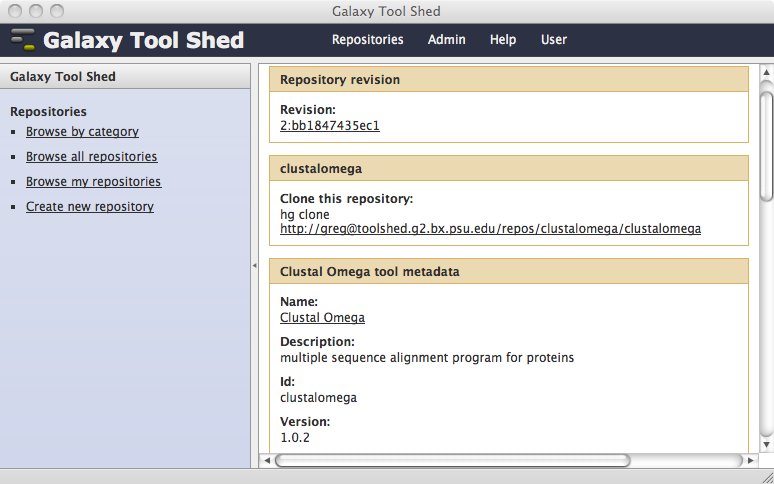Open the Clustal Omega tool name link
Viewport: 774px width, 484px height.
(322, 317)
